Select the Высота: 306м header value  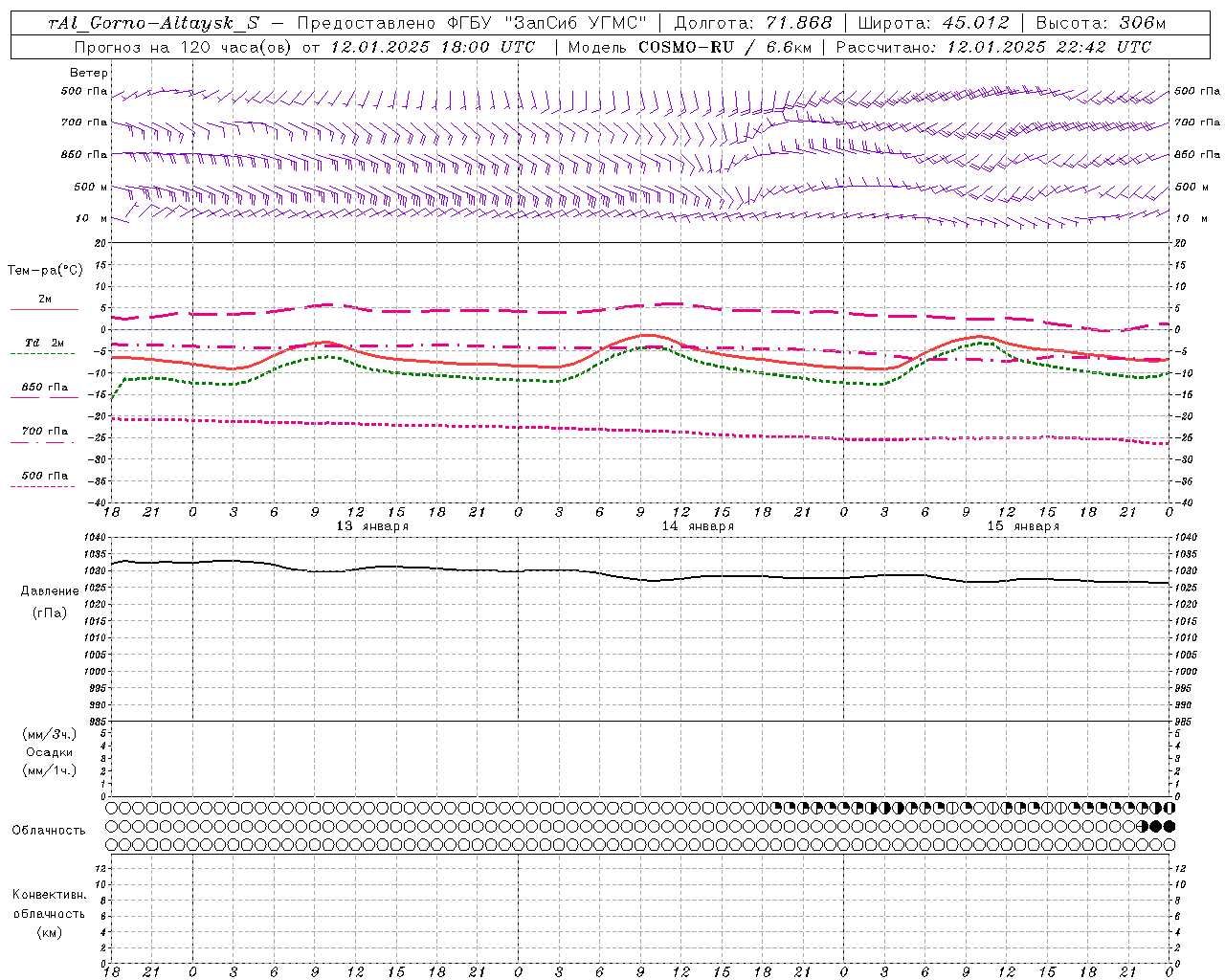tap(1101, 23)
